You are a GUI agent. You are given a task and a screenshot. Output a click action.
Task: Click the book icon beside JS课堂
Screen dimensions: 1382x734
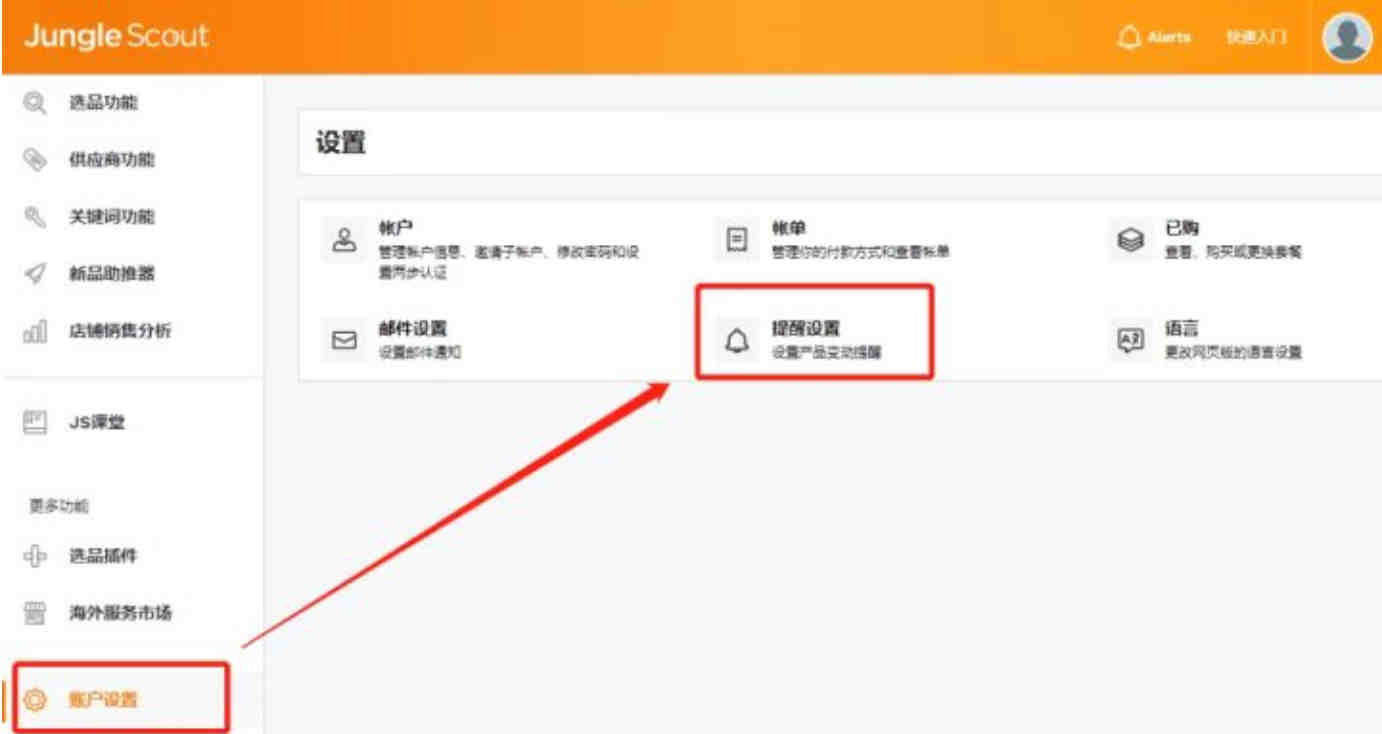point(35,423)
